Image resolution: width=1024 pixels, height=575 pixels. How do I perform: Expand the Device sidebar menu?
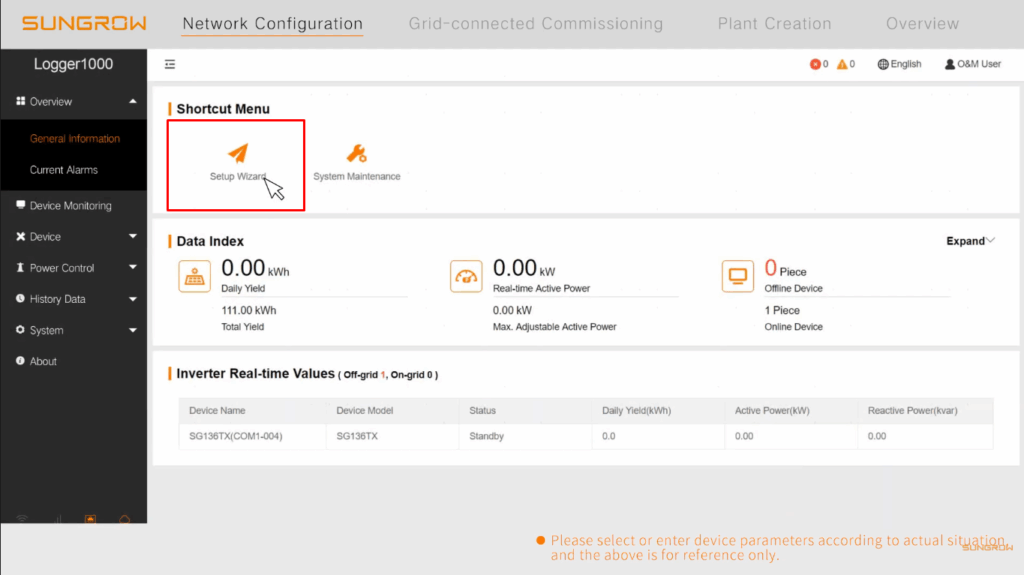[x=73, y=237]
